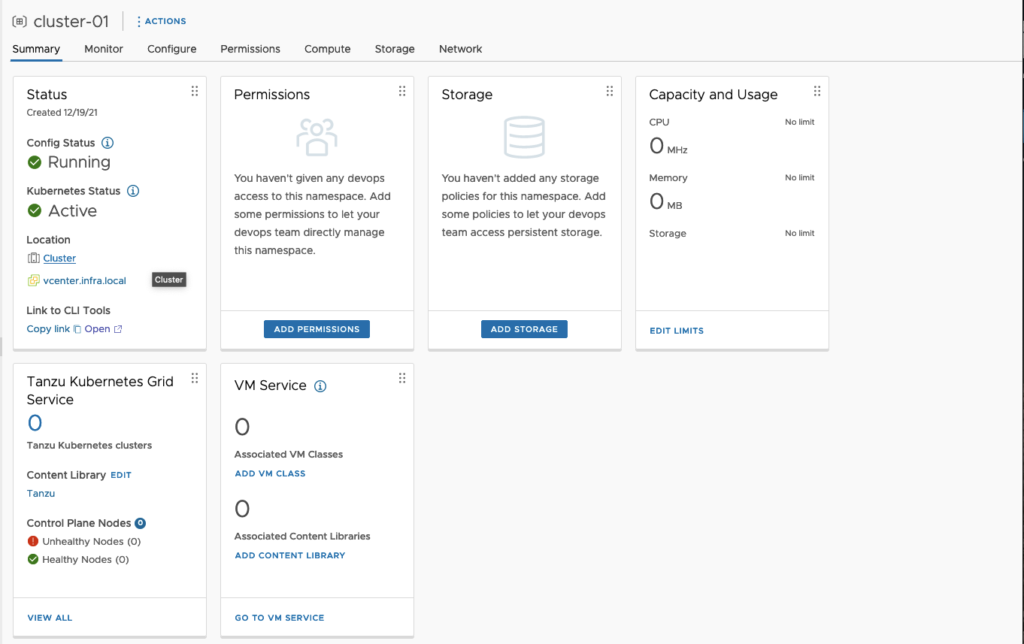Grab the Permissions card drag handle
The image size is (1024, 644).
pos(402,90)
